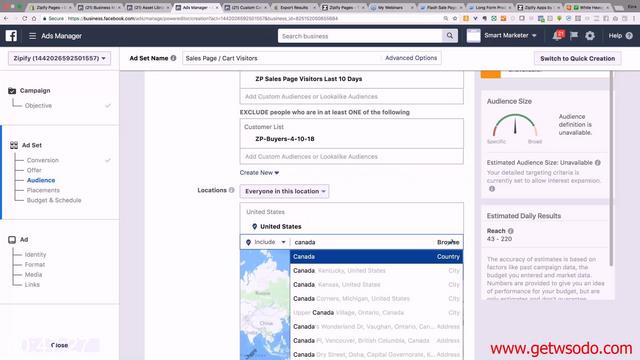The image size is (640, 360).
Task: Select Upper Canada Village, Ontario suggestion
Action: [x=376, y=313]
